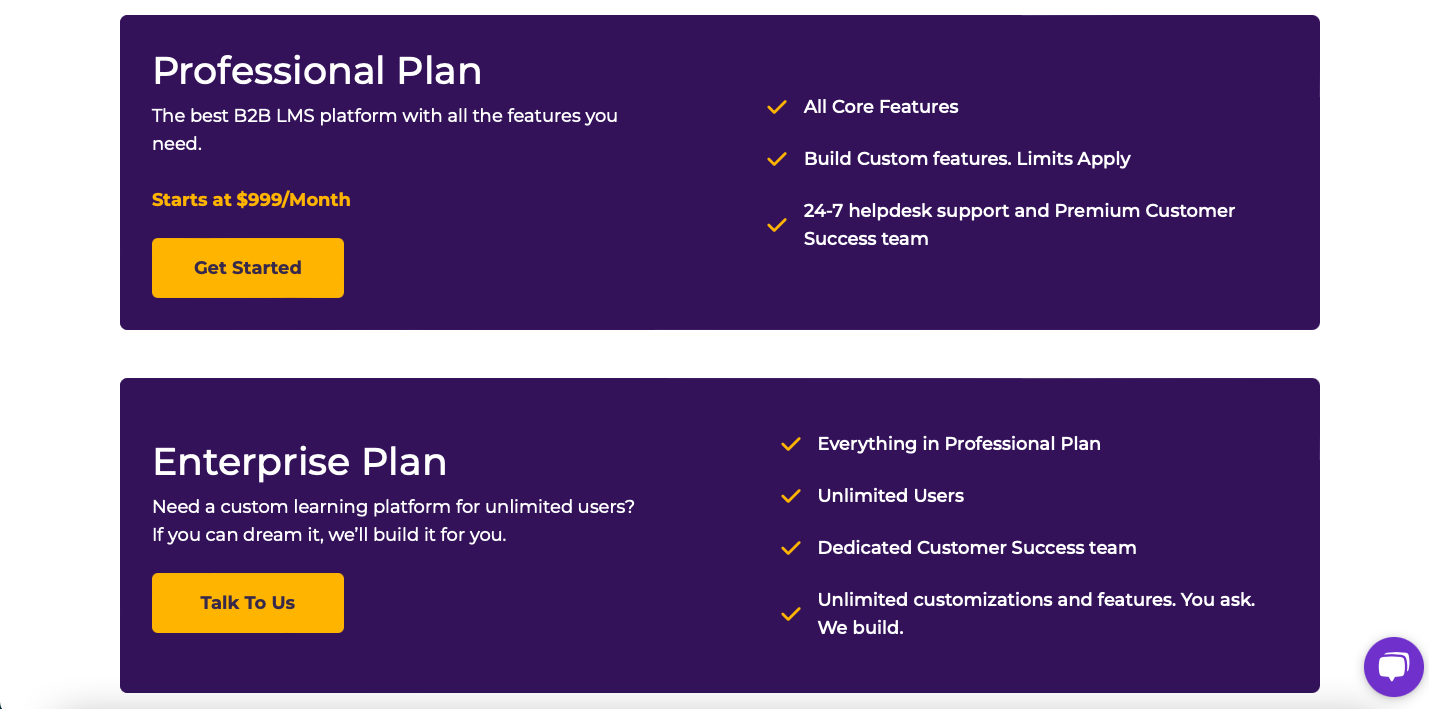Click checkmark beside Dedicated Customer Success team

[x=791, y=548]
